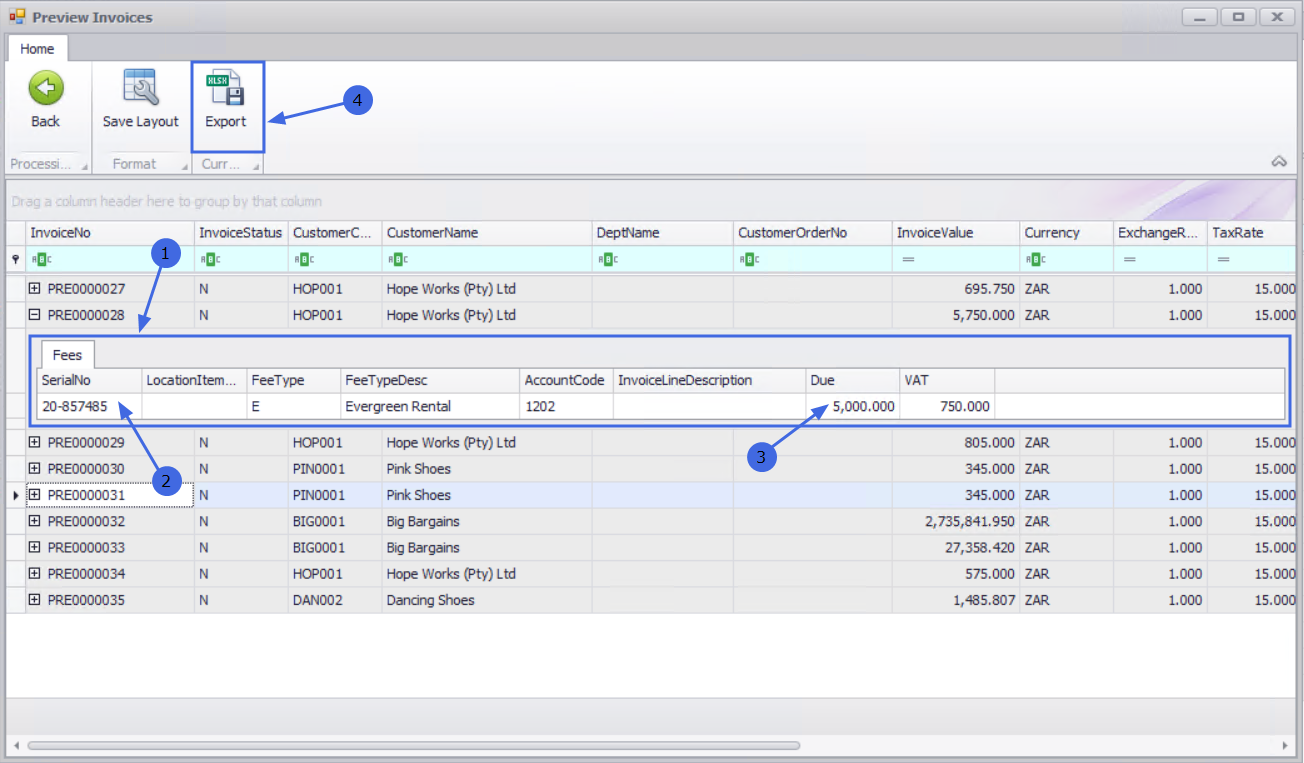The image size is (1304, 763).
Task: Click the Due column header in Fees
Action: 853,381
